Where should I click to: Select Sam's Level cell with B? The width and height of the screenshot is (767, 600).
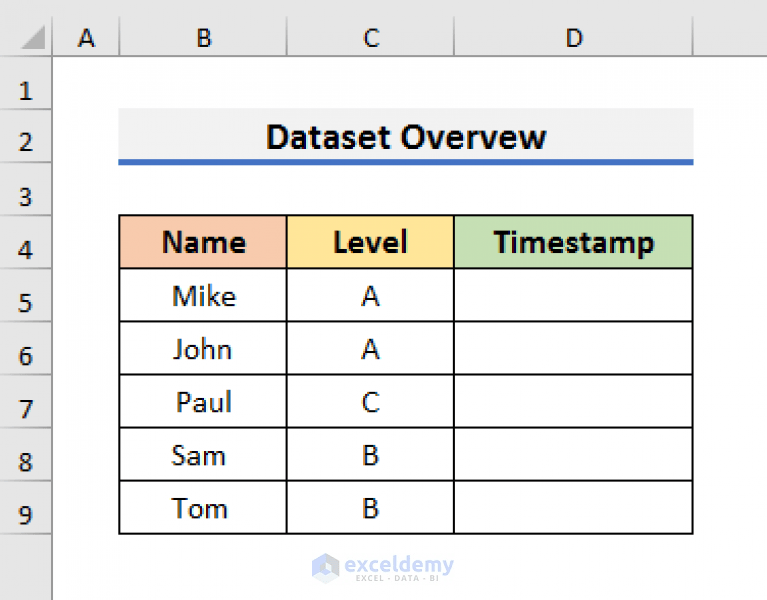click(370, 454)
